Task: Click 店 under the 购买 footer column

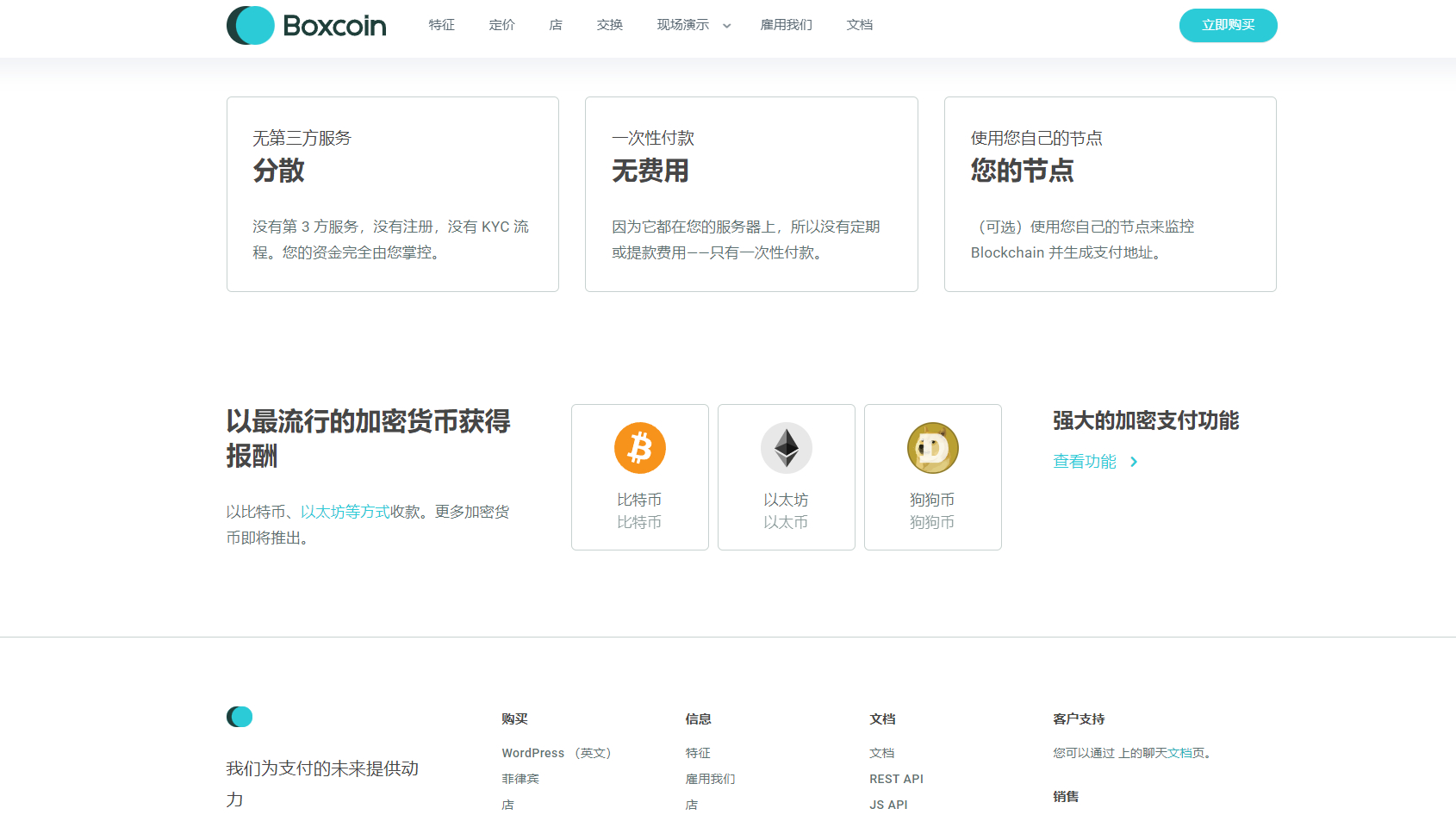Action: click(x=507, y=804)
